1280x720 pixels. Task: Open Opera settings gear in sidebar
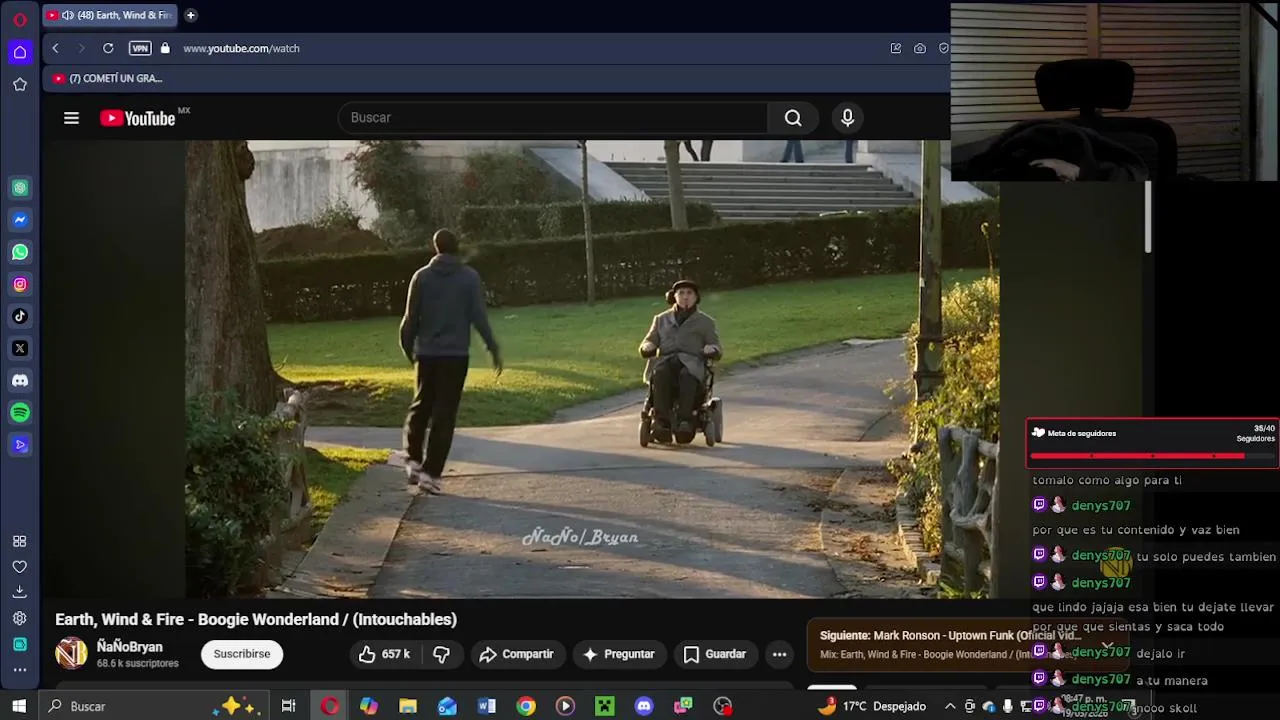pyautogui.click(x=19, y=618)
